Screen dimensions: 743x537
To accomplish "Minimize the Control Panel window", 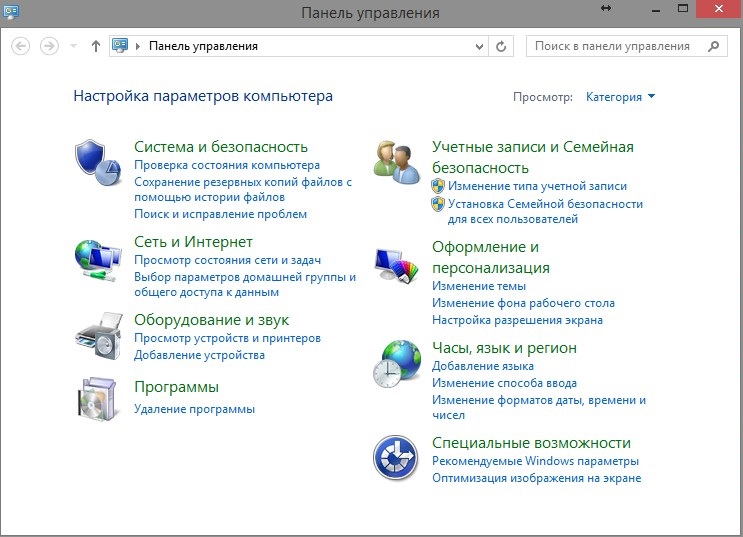I will tap(656, 9).
